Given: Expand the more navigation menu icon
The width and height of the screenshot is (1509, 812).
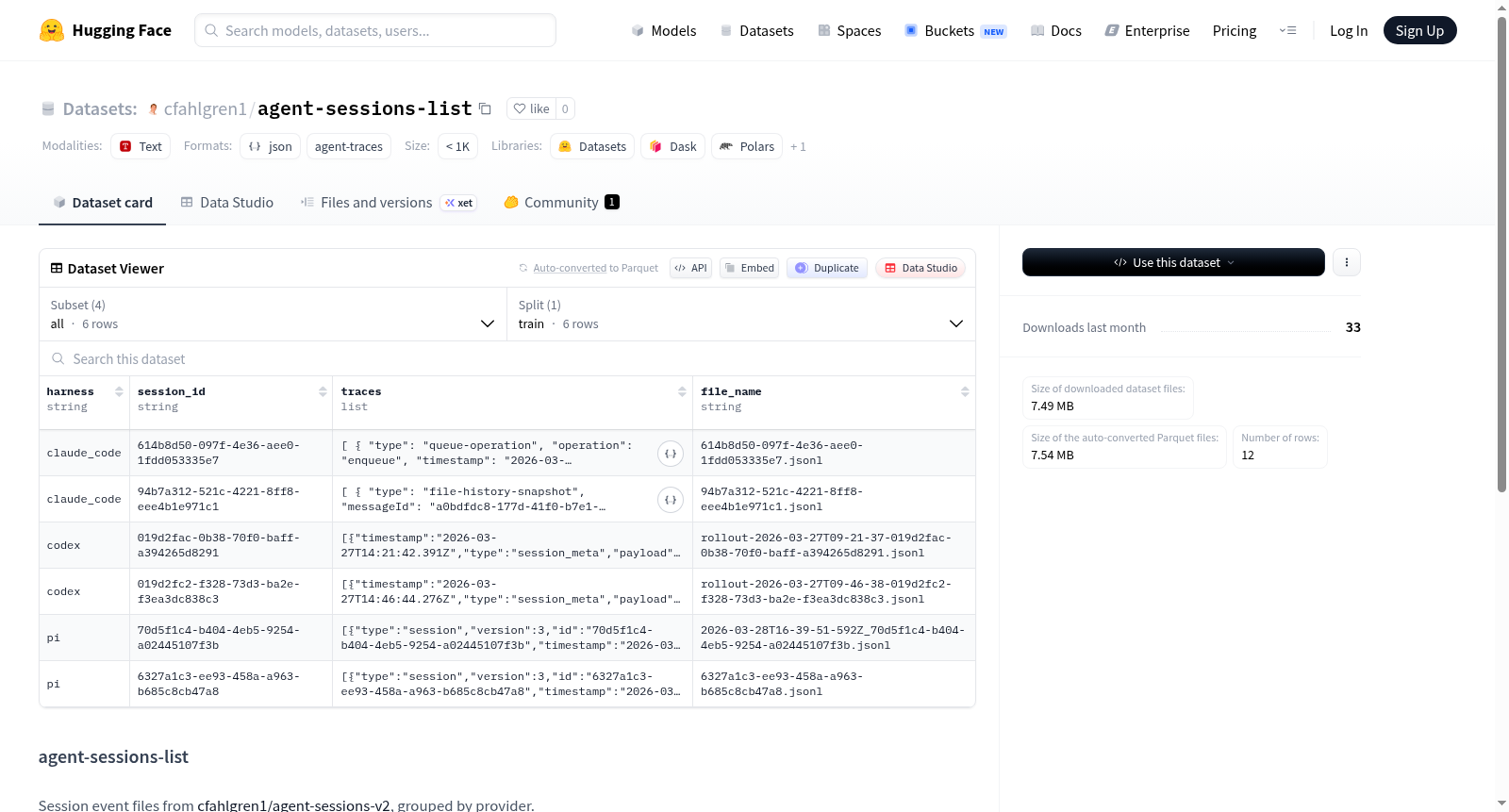Looking at the screenshot, I should coord(1287,30).
